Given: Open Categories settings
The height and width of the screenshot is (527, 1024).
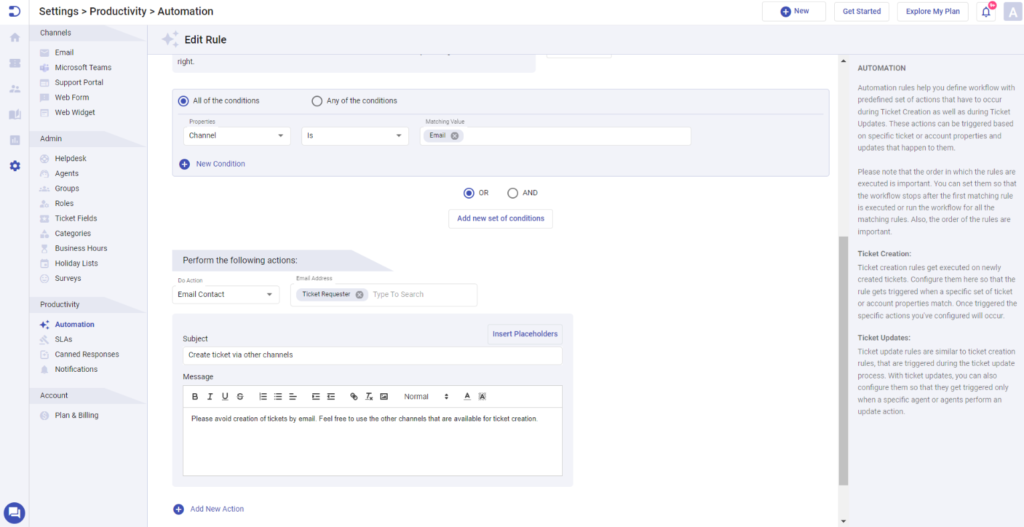Looking at the screenshot, I should coord(72,234).
